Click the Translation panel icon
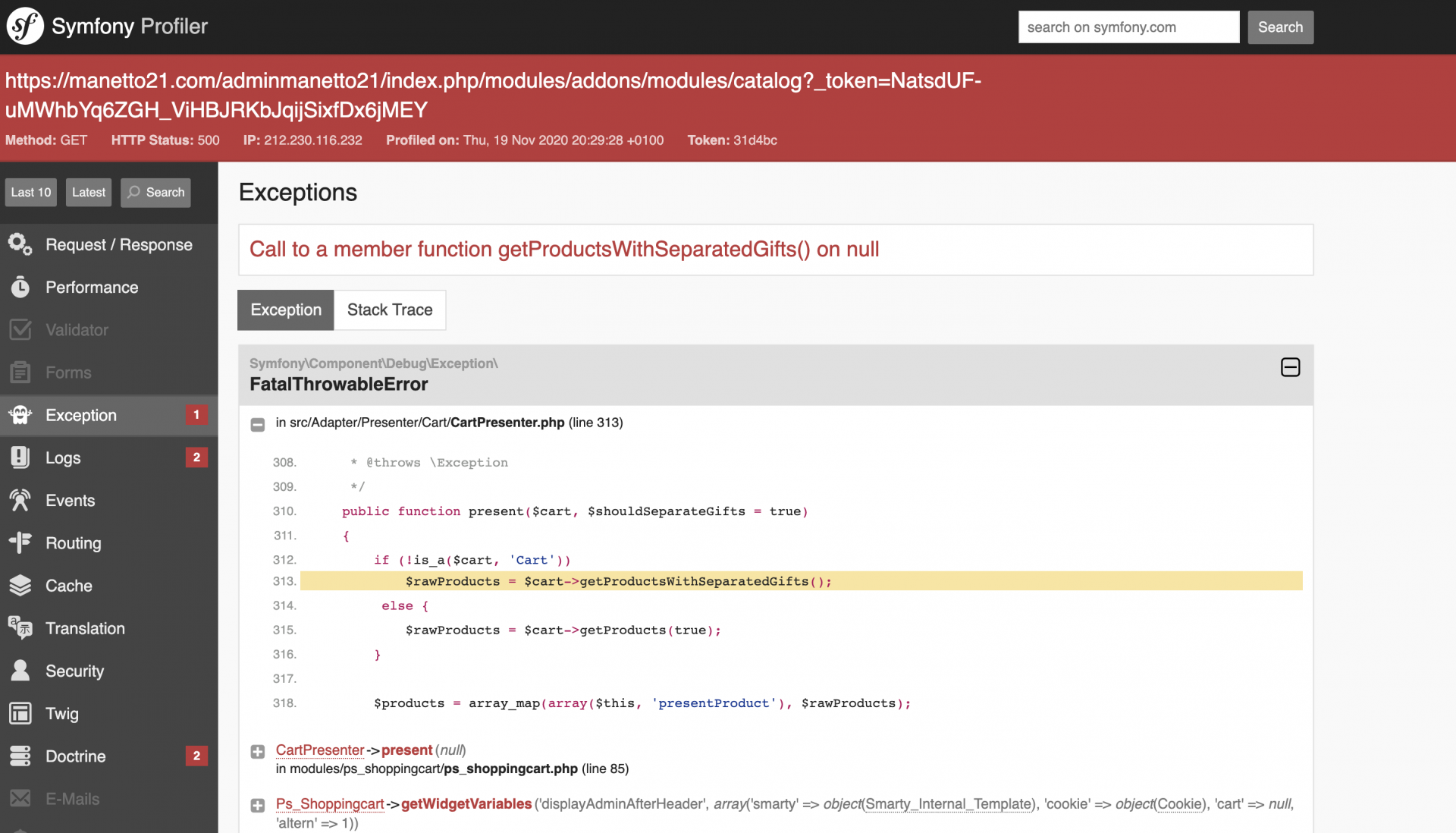 tap(20, 627)
